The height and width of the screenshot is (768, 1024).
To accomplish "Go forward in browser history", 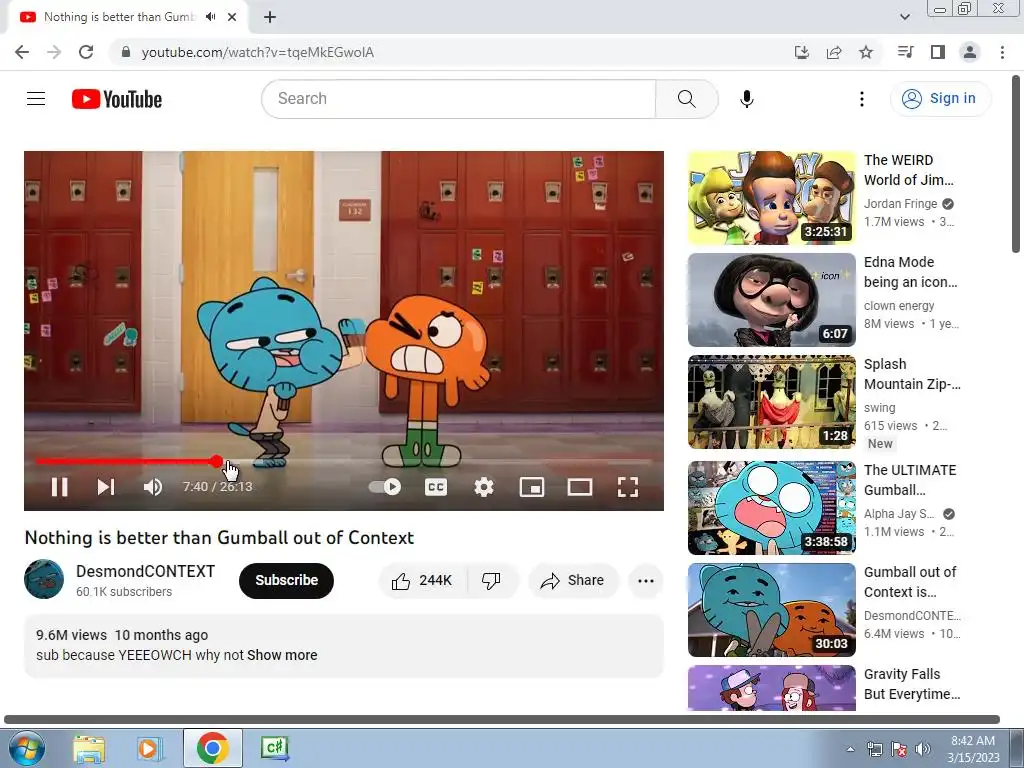I will pos(54,52).
